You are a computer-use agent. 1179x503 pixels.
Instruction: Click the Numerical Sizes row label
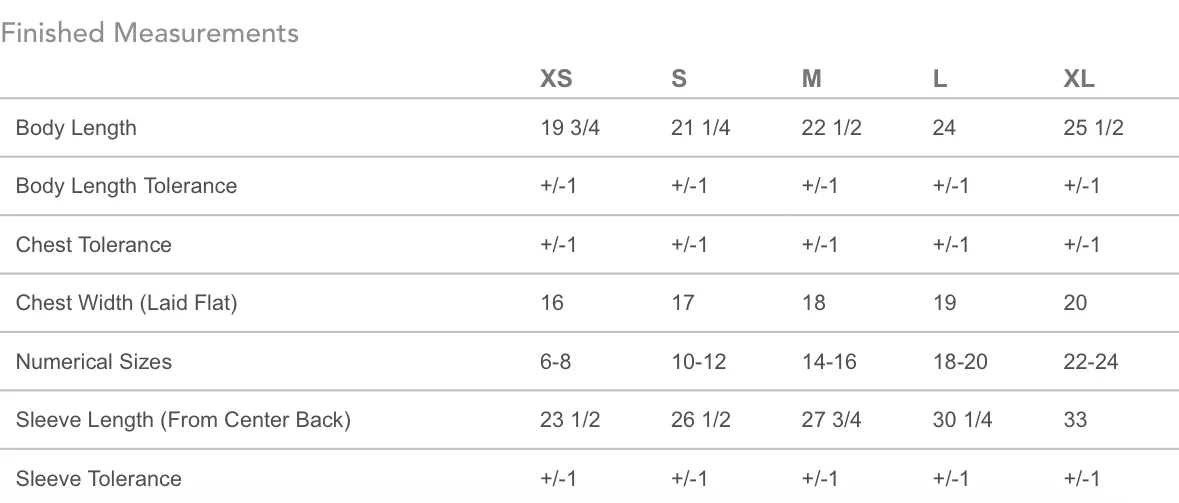(93, 362)
